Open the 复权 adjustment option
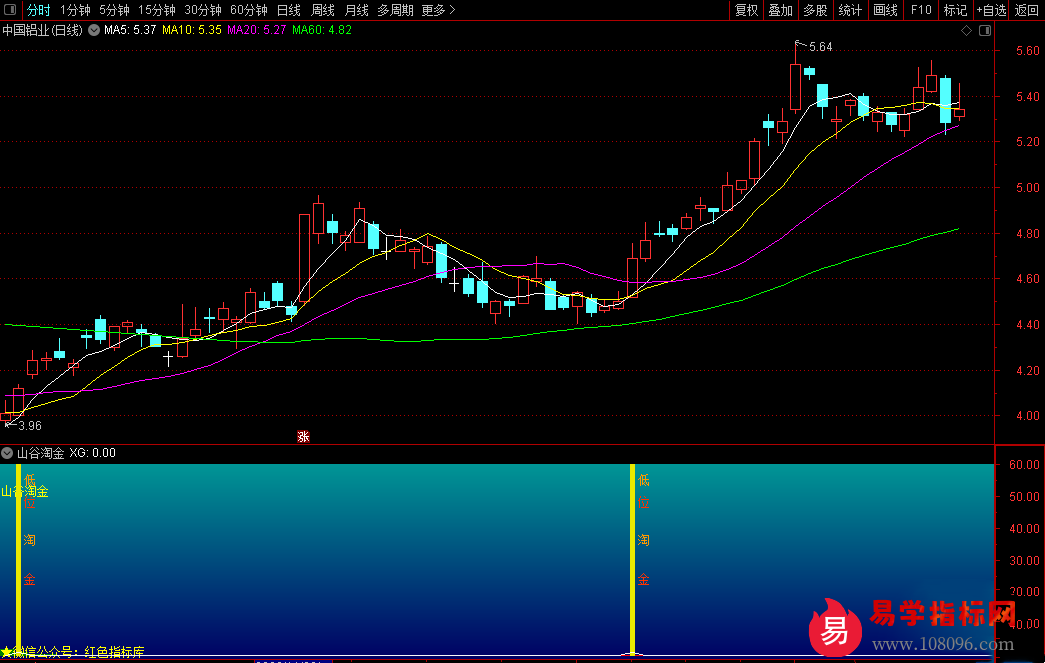 (746, 10)
